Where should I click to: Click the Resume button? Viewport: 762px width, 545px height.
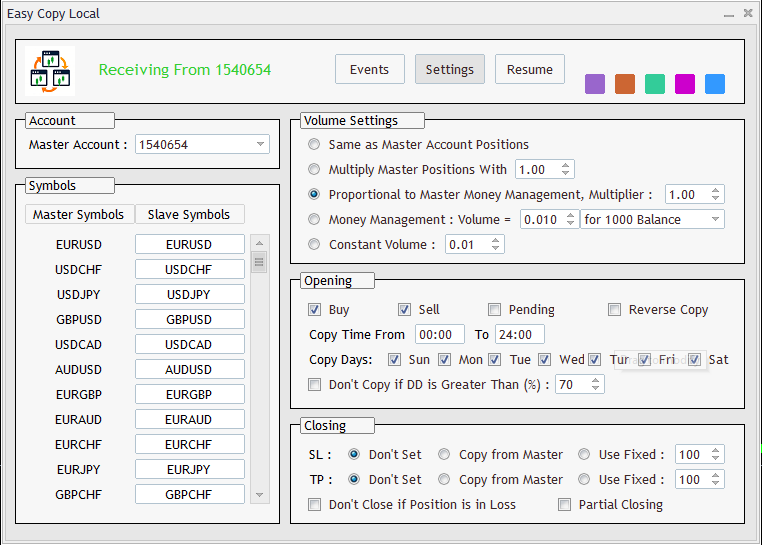click(530, 70)
